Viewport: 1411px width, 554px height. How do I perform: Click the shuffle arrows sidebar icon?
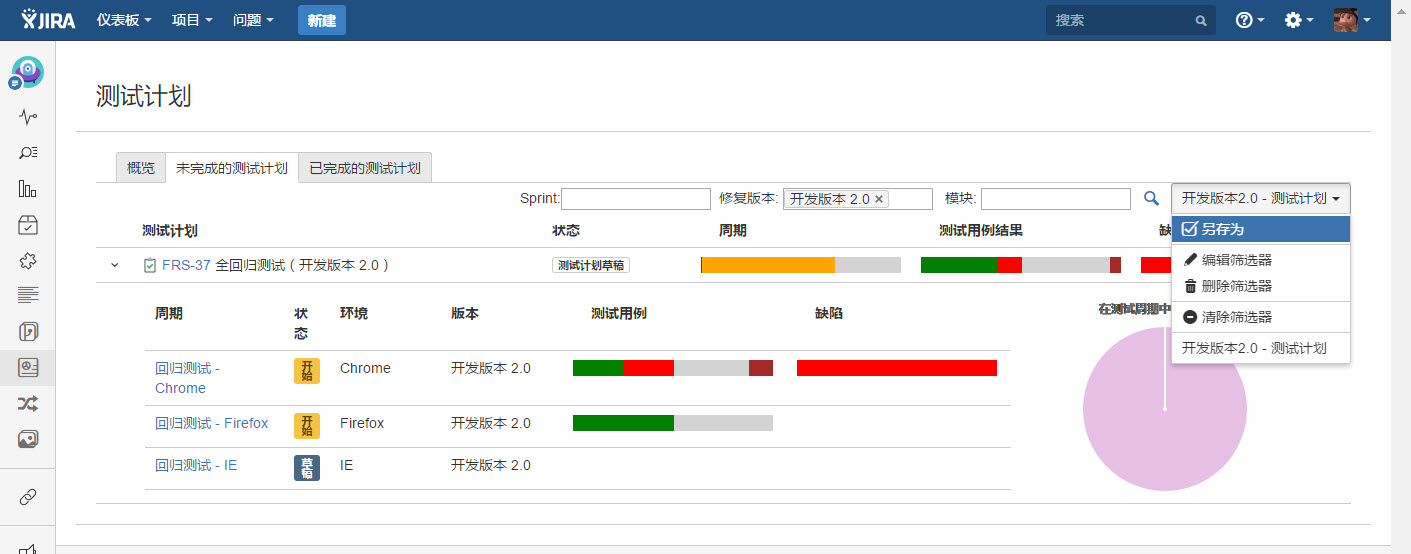(28, 403)
